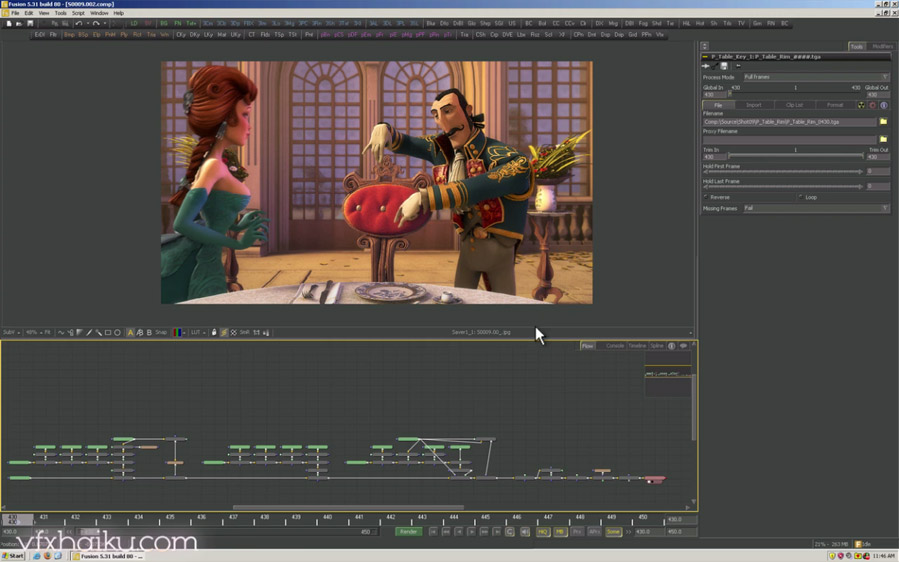
Task: Open the Process Mode dropdown
Action: [816, 77]
